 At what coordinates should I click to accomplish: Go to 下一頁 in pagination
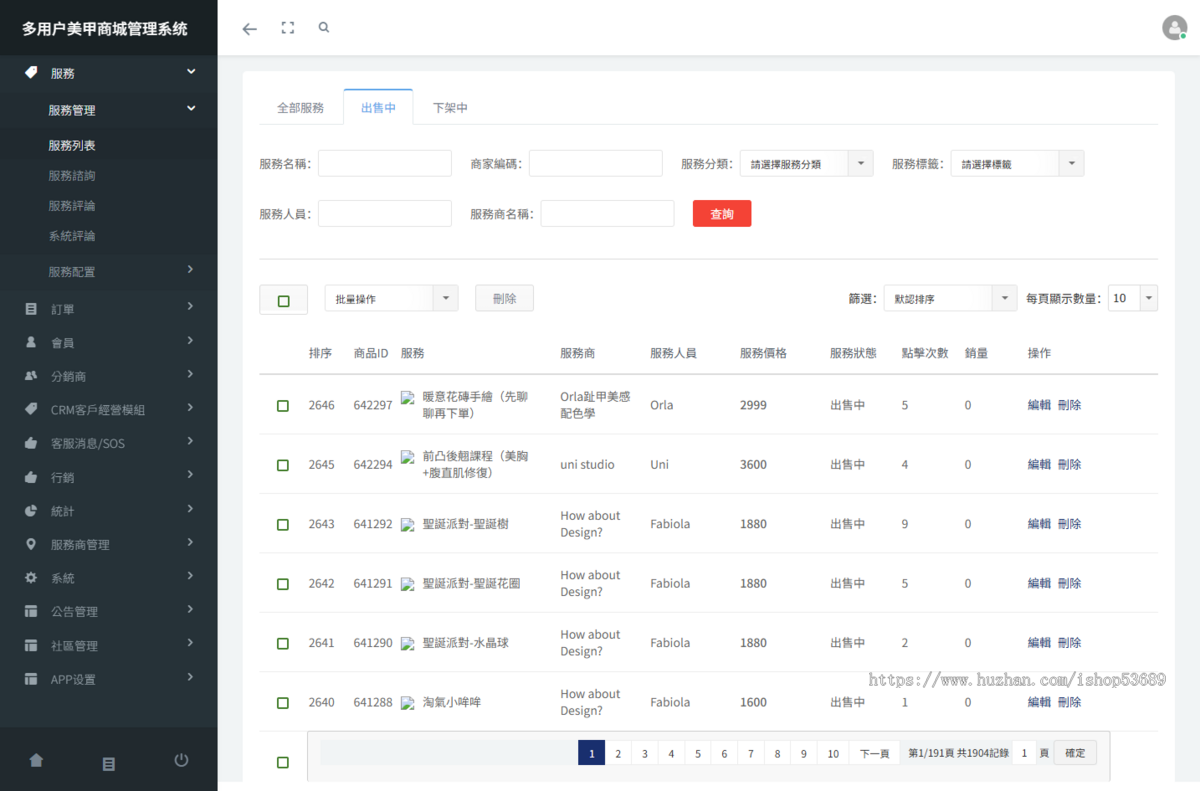[x=875, y=753]
